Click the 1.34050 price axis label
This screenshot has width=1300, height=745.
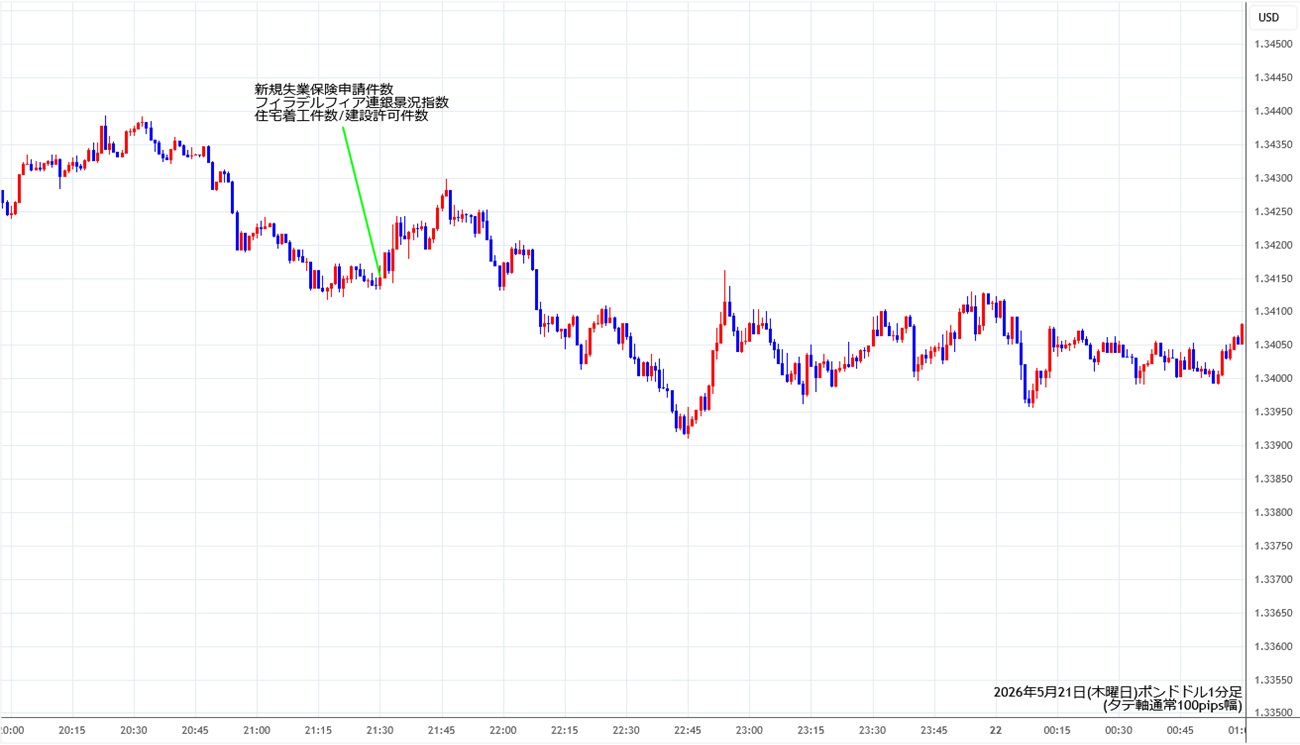pyautogui.click(x=1273, y=345)
